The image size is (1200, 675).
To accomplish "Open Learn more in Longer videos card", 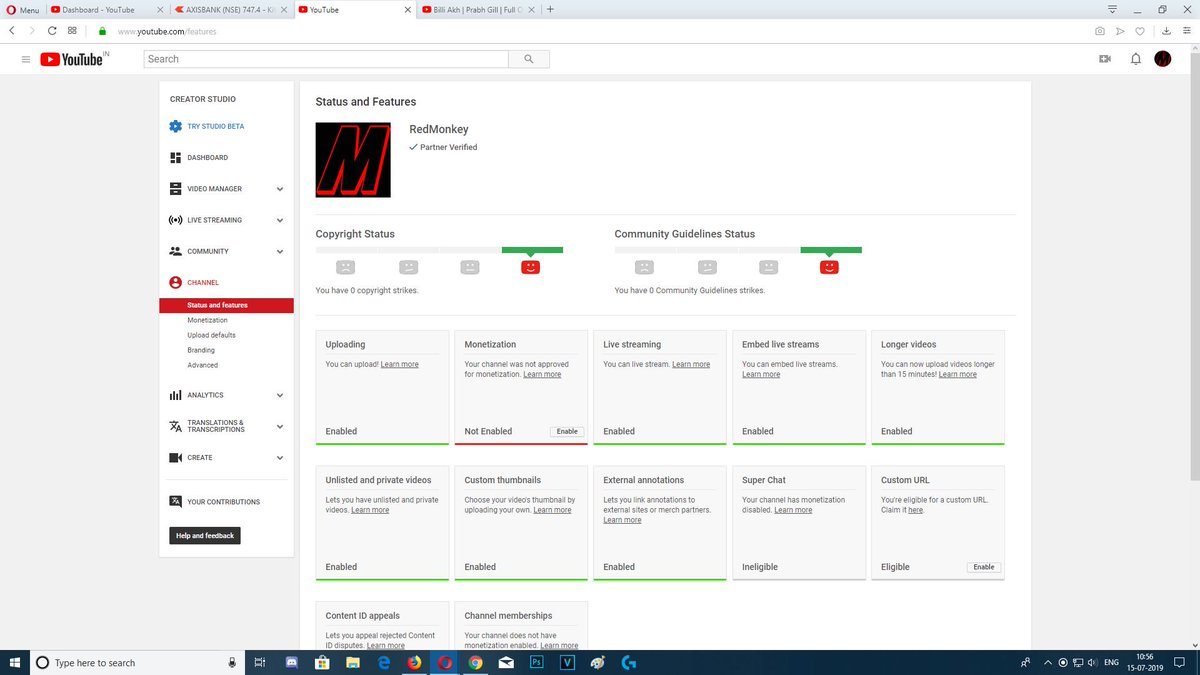I will click(957, 374).
